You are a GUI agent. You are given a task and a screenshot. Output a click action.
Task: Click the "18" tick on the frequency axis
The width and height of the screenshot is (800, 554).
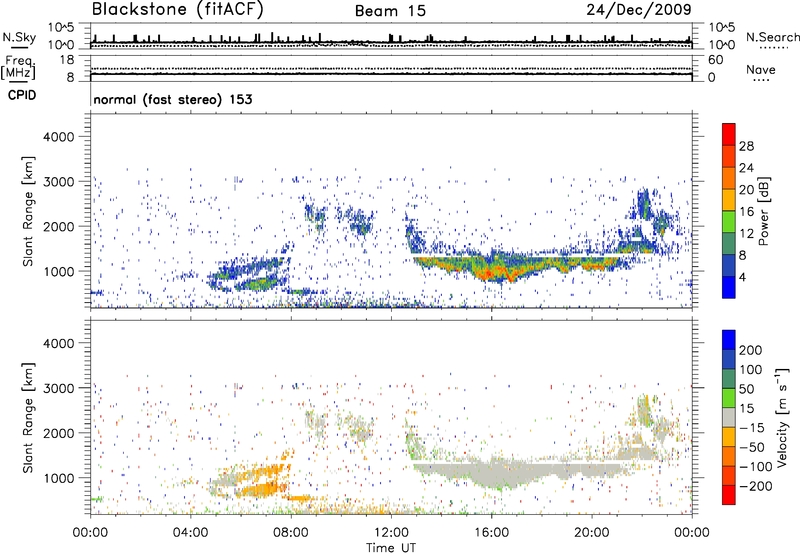tap(67, 60)
